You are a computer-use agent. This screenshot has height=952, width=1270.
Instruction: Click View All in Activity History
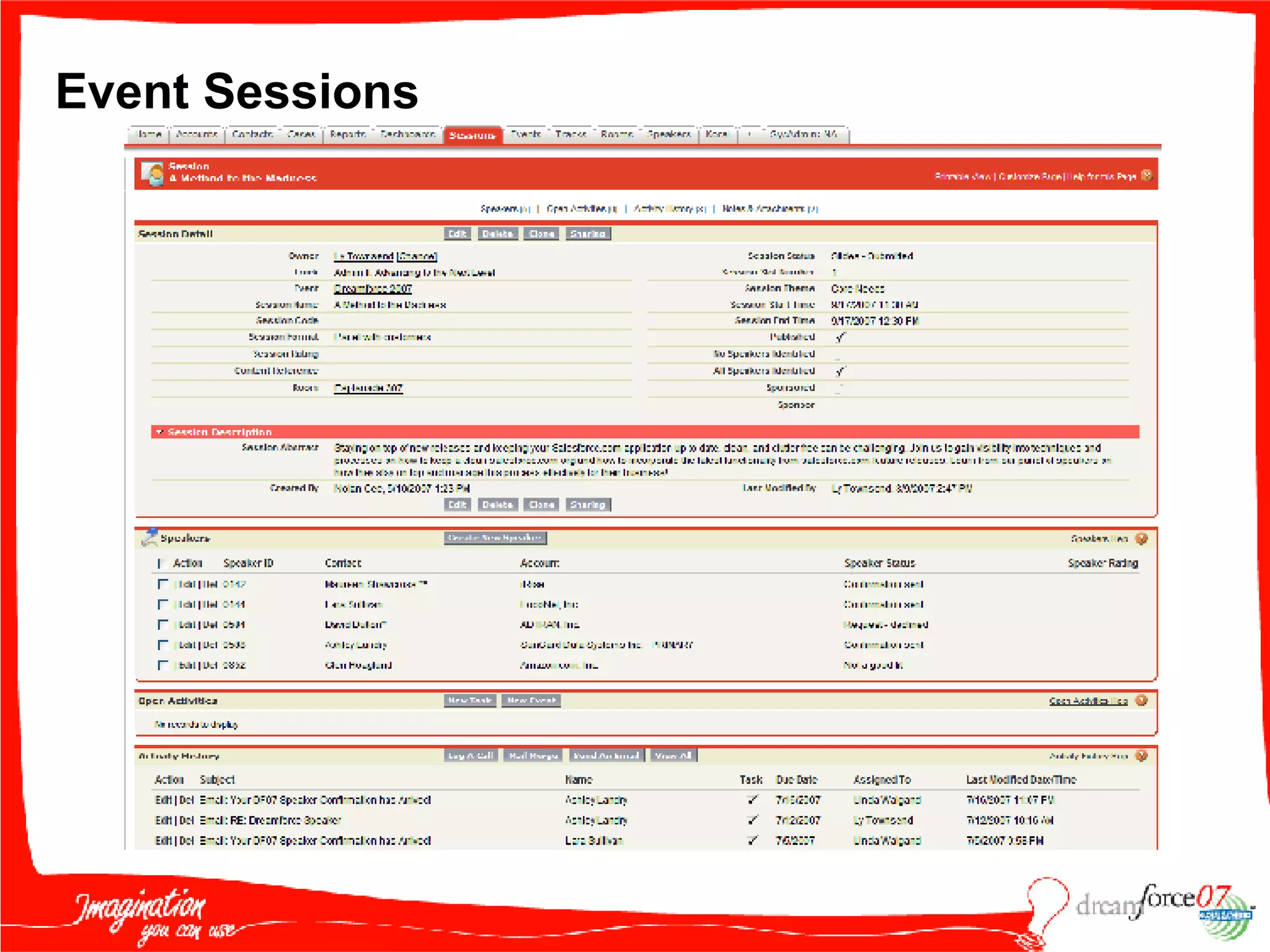[673, 756]
